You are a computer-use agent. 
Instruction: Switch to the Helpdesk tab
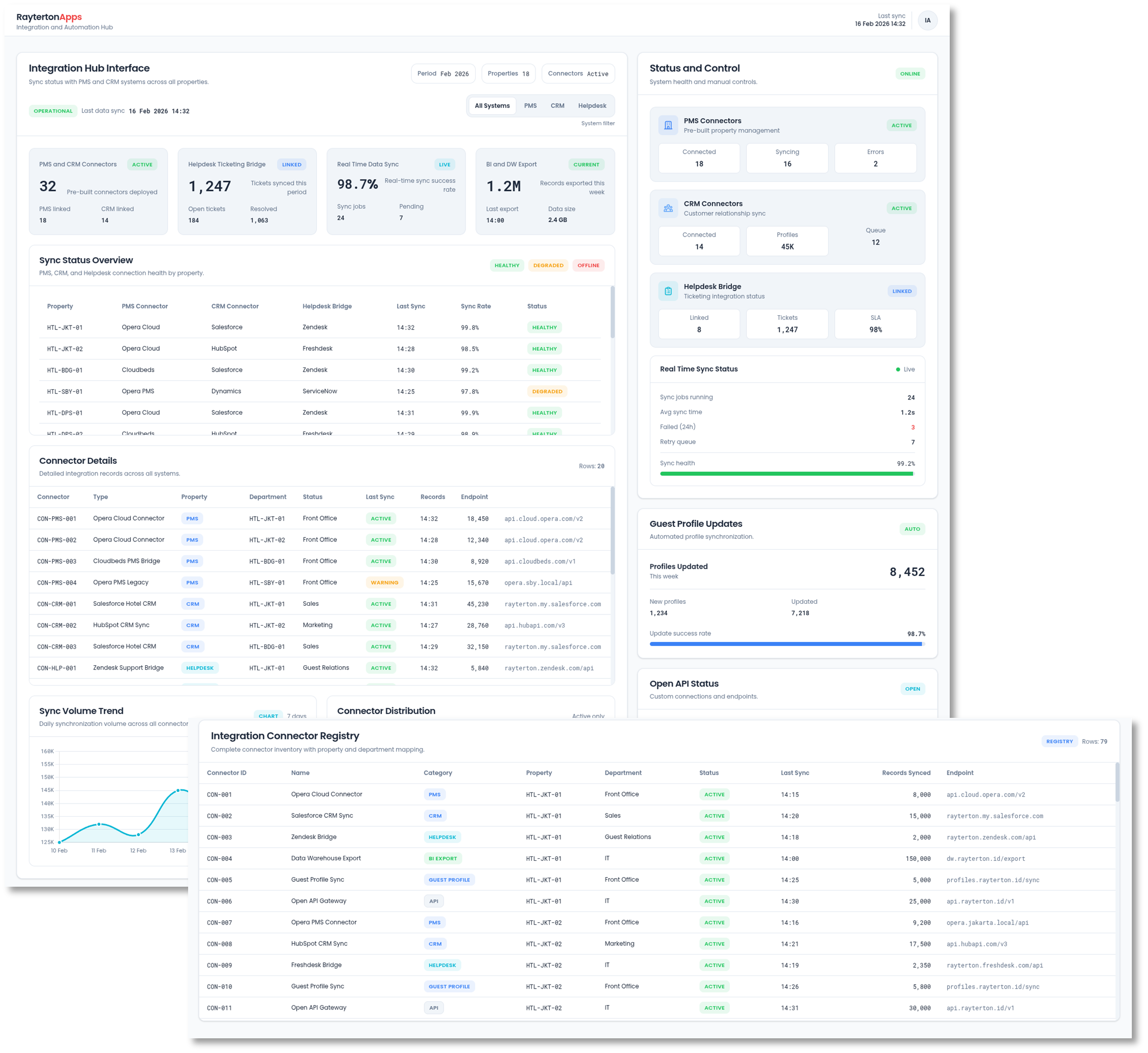pyautogui.click(x=592, y=105)
